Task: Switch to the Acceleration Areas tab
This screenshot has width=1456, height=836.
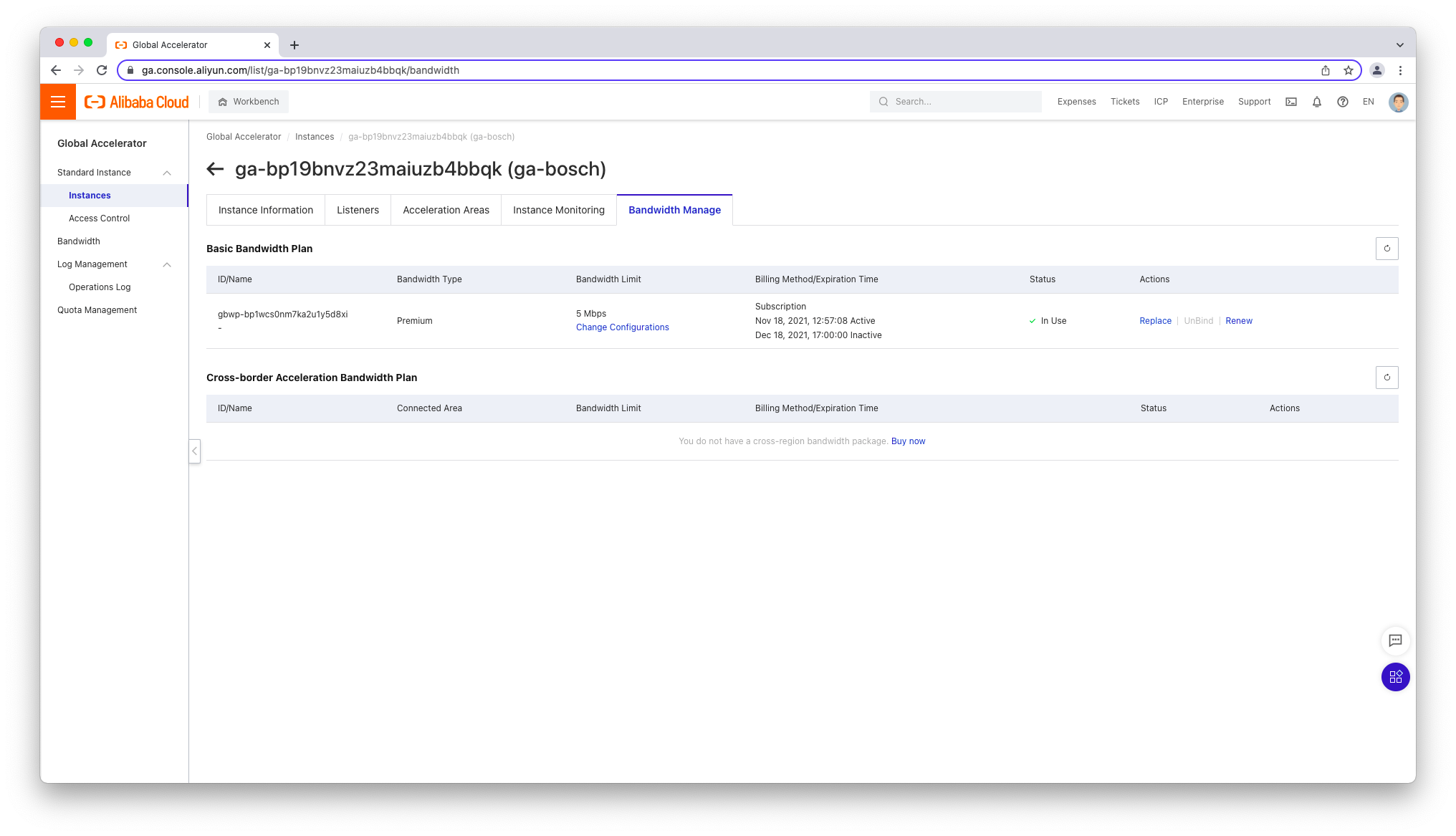Action: coord(446,210)
